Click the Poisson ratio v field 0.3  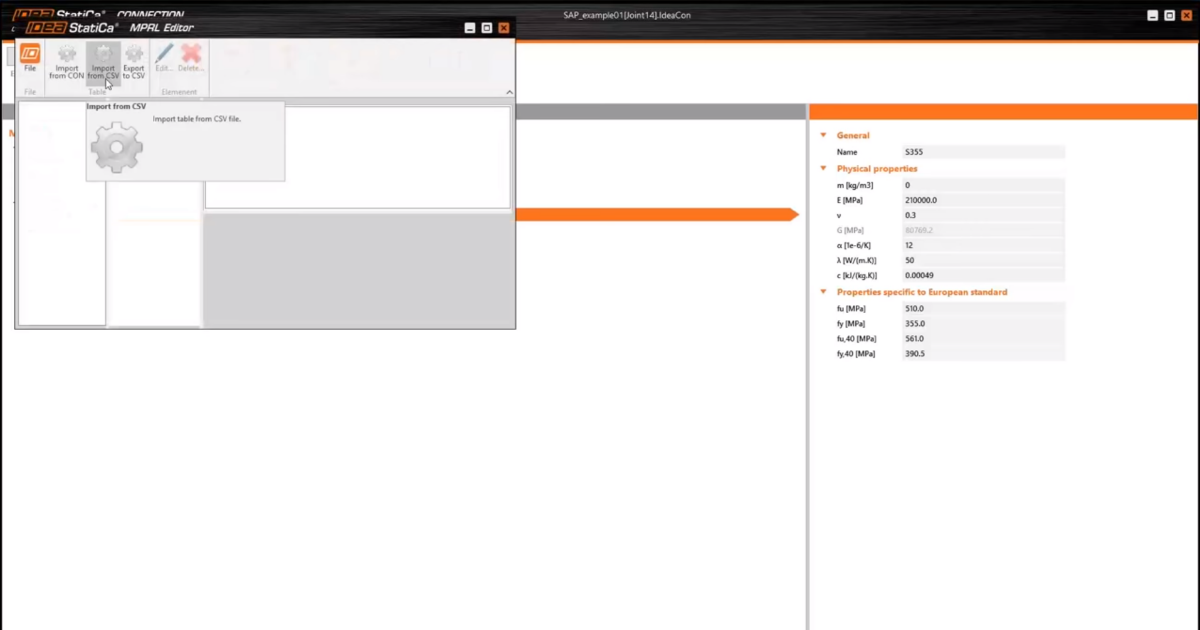(983, 215)
